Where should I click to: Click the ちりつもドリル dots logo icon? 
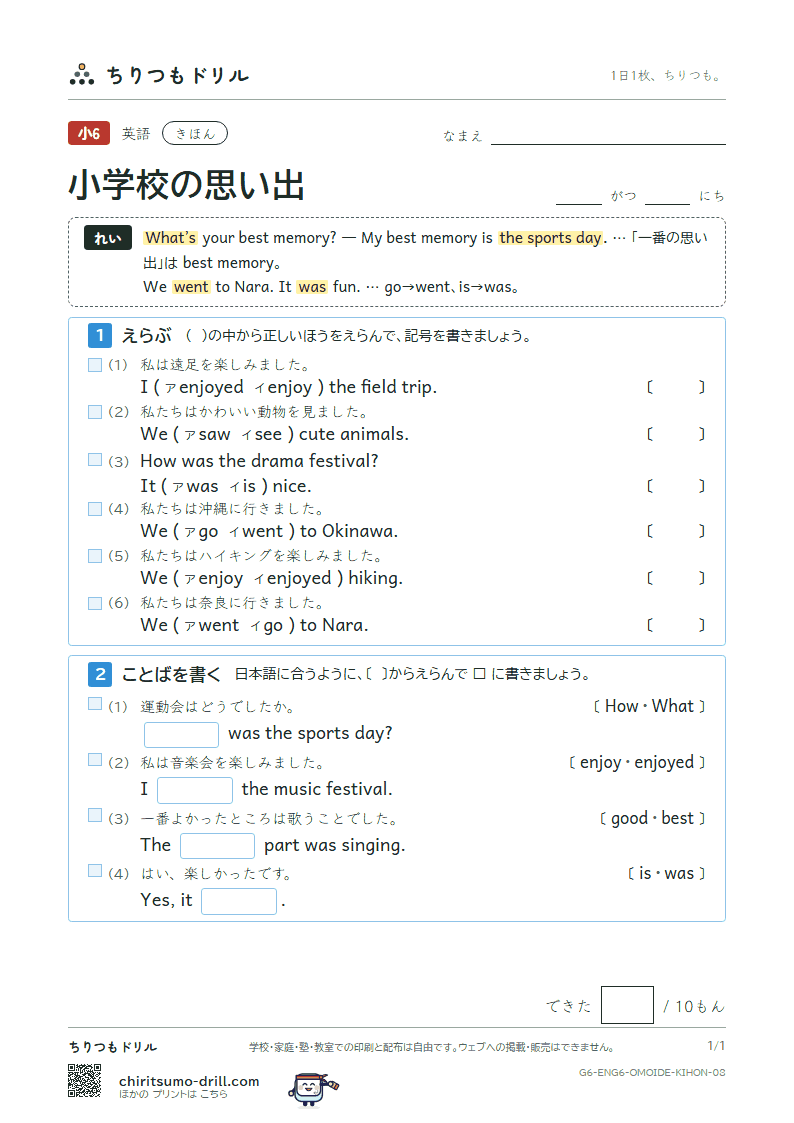[82, 74]
